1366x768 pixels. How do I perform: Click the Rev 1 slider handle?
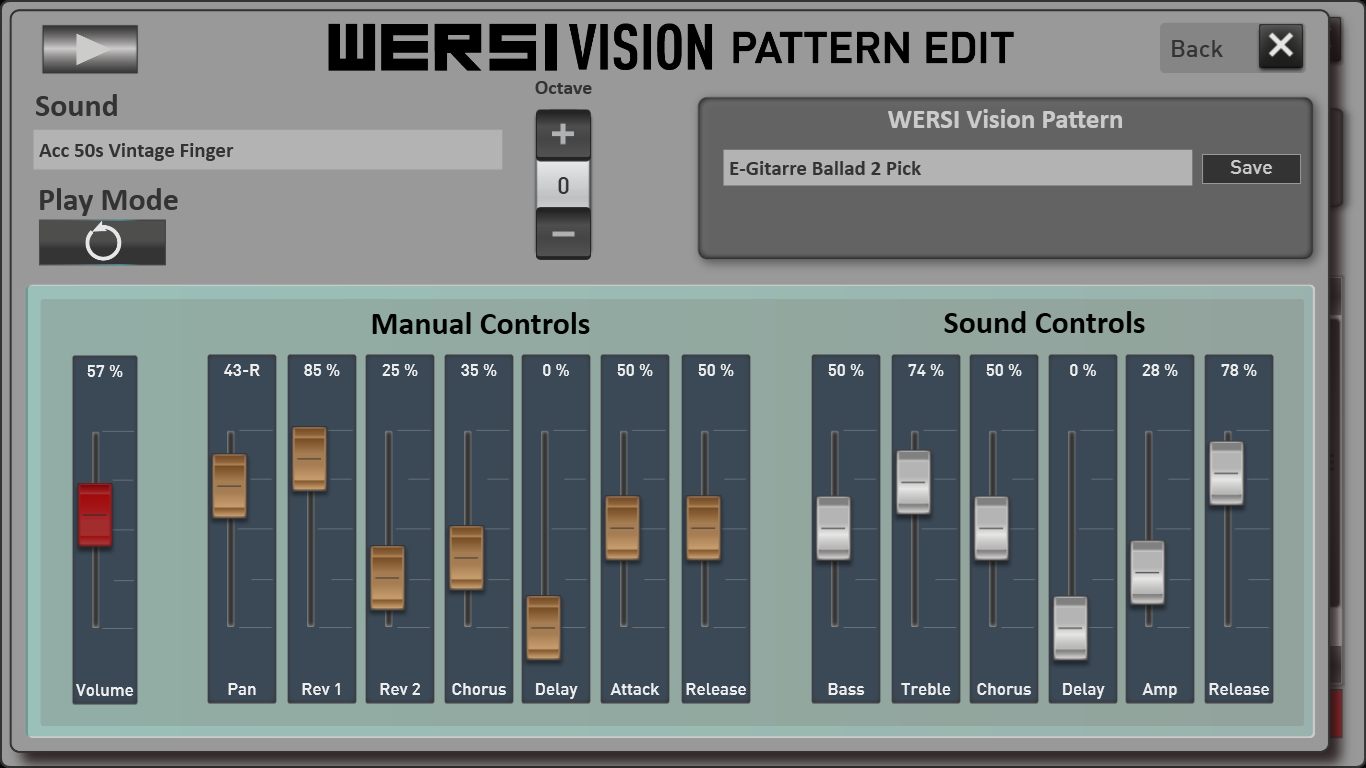[310, 459]
